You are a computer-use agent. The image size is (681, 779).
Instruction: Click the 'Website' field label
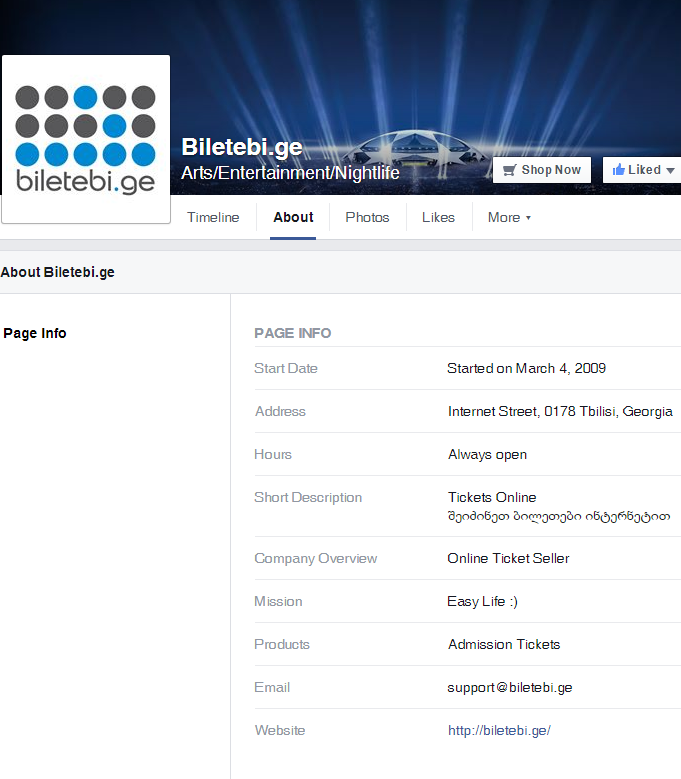click(x=280, y=730)
